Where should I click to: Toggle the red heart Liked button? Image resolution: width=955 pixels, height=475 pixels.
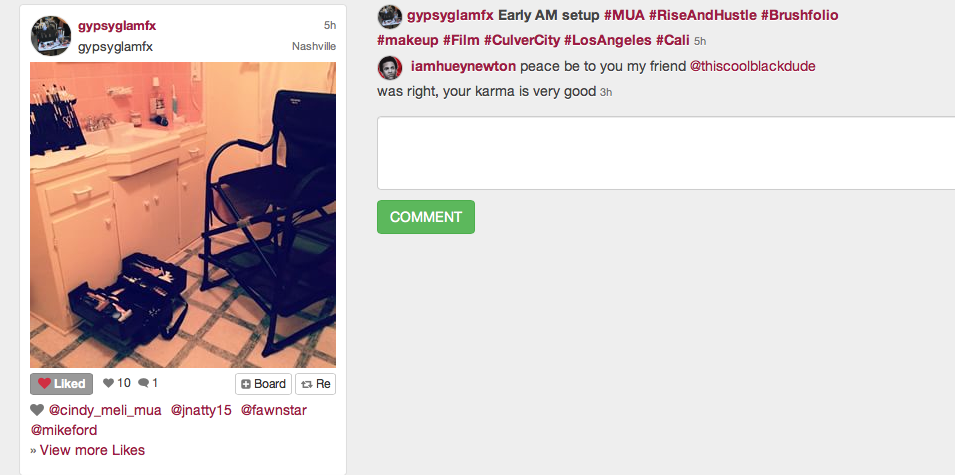click(62, 384)
